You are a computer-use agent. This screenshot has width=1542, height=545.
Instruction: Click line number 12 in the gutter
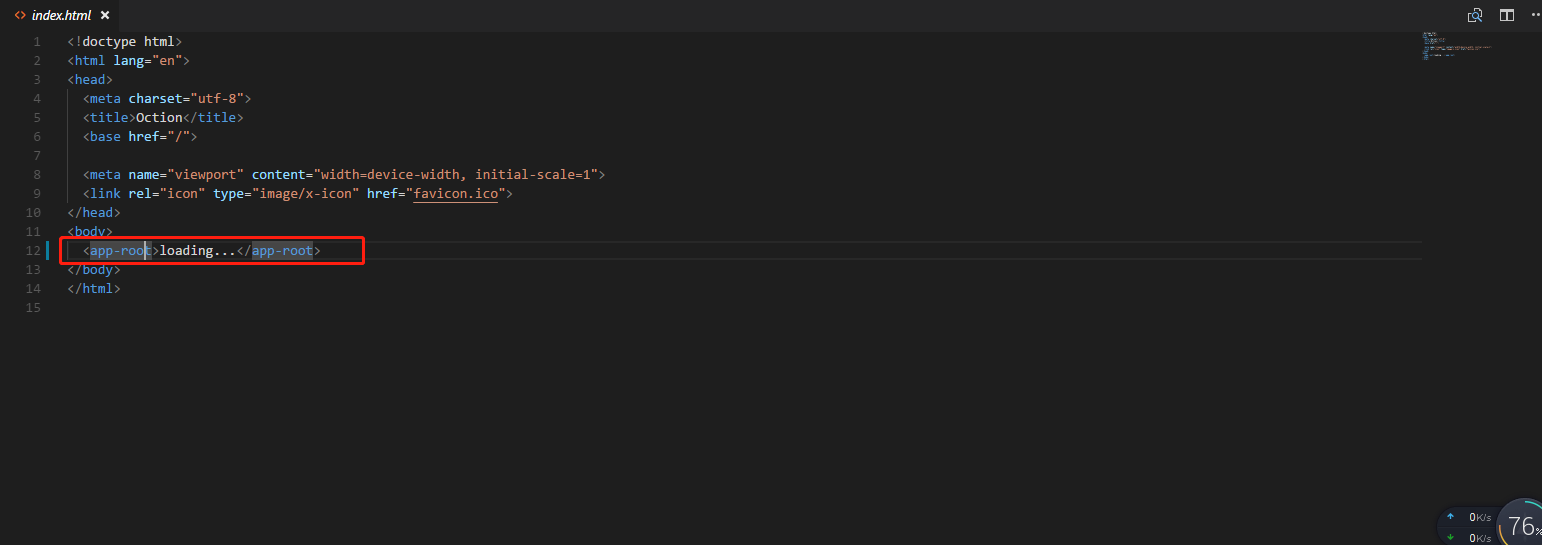tap(34, 251)
